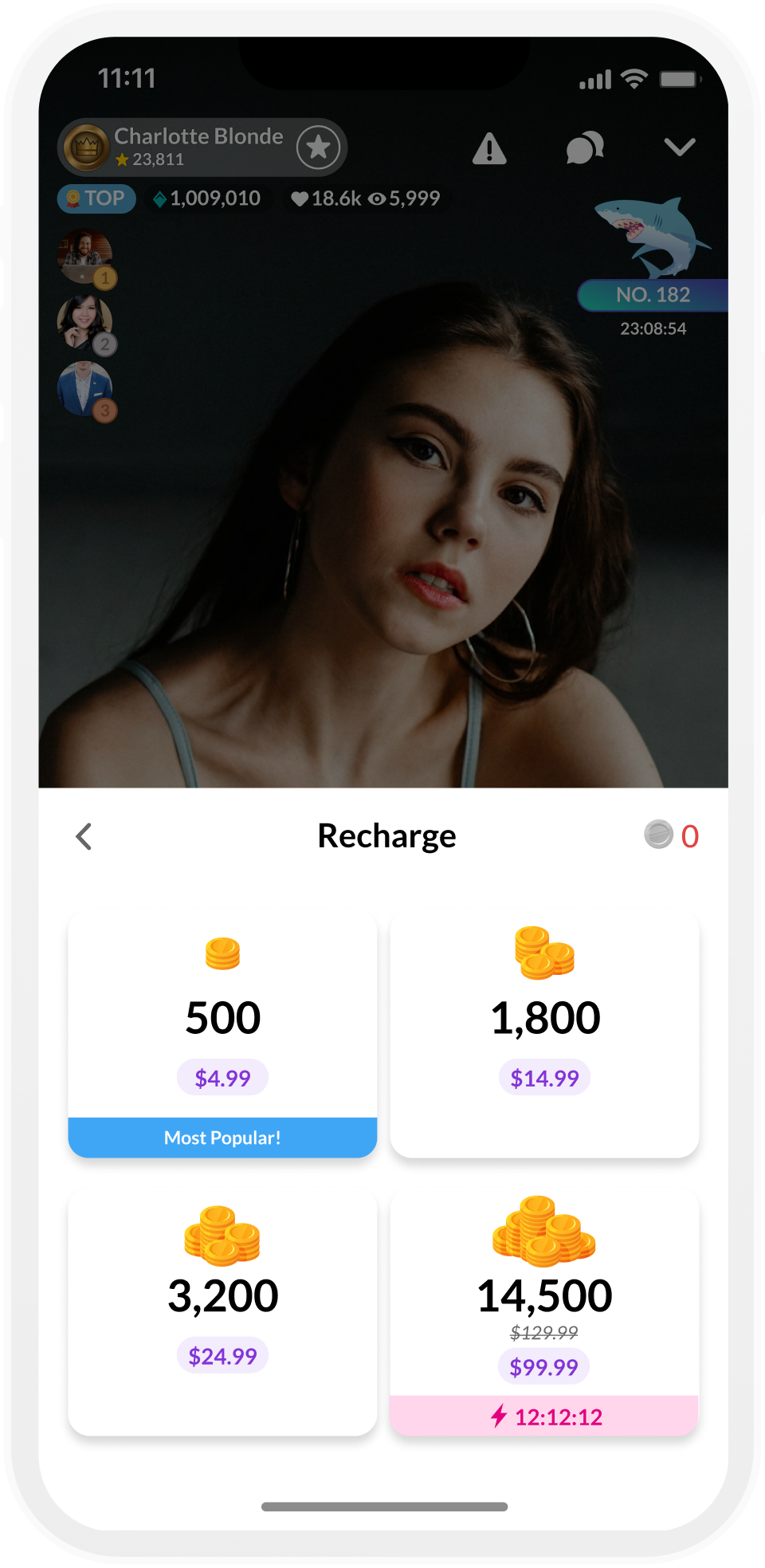Choose the 500 coins $4.99 package
The width and height of the screenshot is (765, 1568).
[222, 1036]
